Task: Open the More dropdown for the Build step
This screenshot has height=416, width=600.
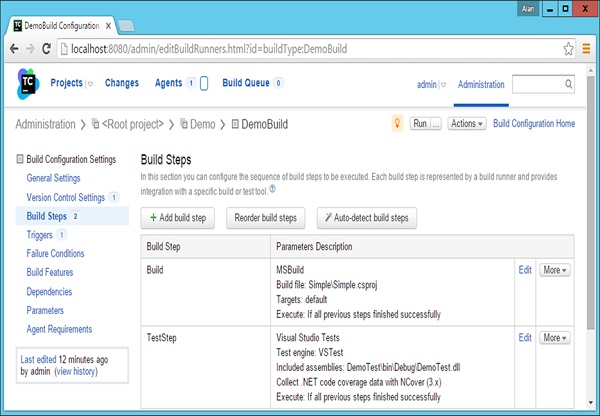Action: point(554,270)
